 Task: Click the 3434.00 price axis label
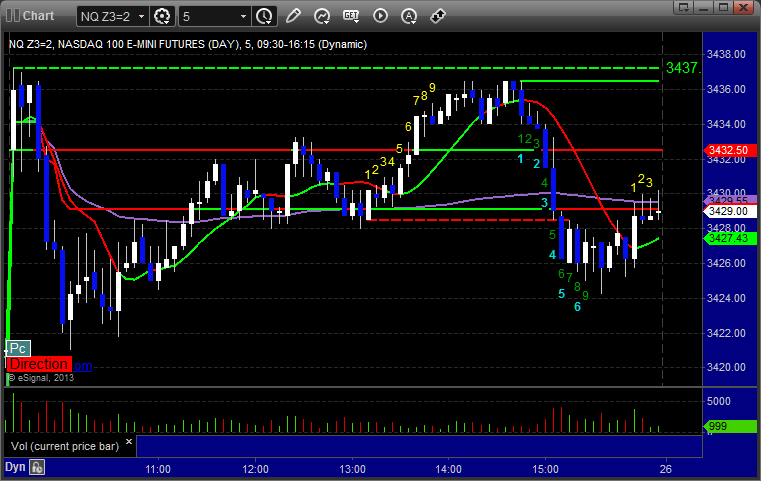726,124
